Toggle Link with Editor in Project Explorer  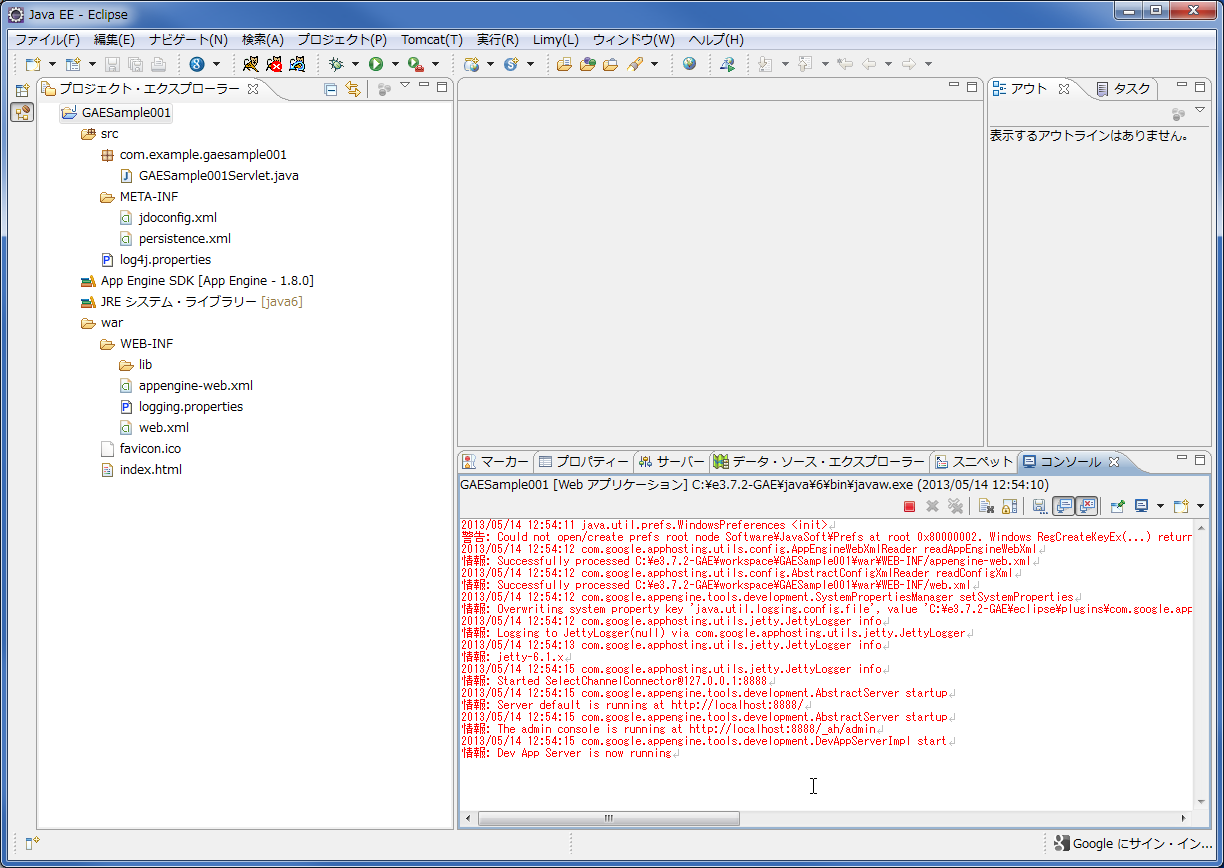pos(353,89)
